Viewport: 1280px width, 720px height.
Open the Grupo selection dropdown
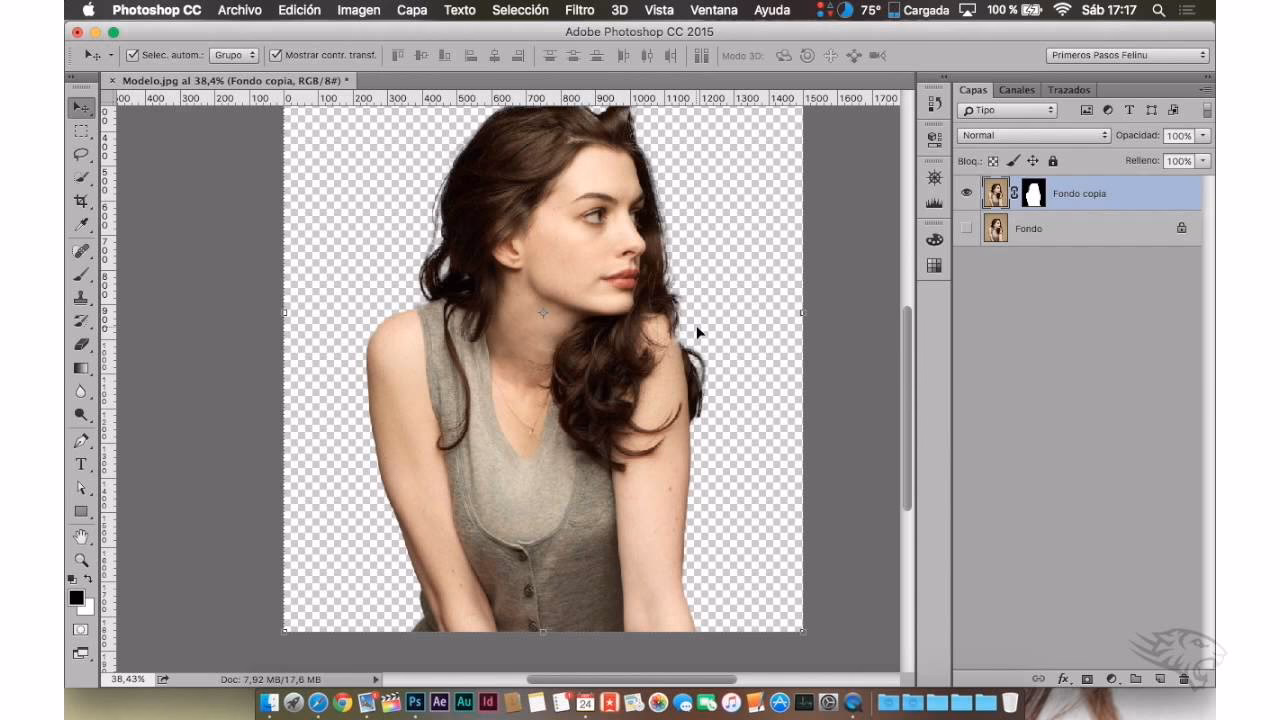point(234,55)
